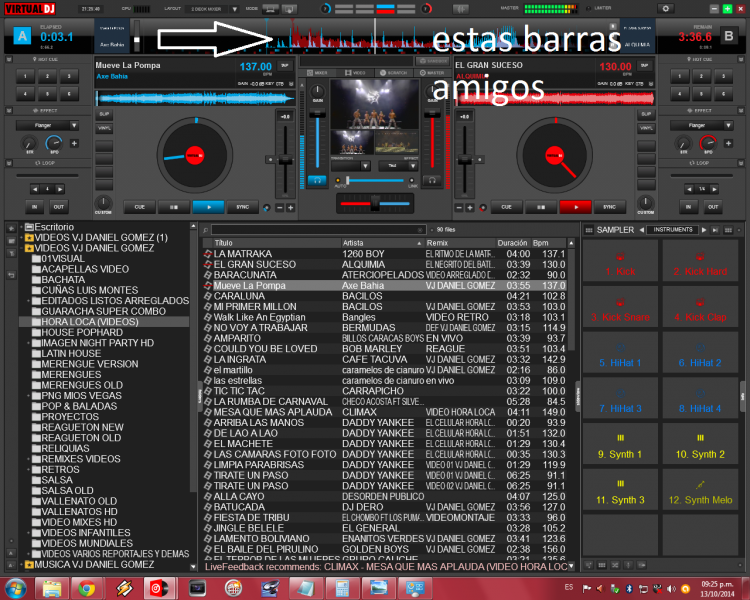Toggle VINYL mode on deck A
Screen dimensions: 750x600
(104, 128)
